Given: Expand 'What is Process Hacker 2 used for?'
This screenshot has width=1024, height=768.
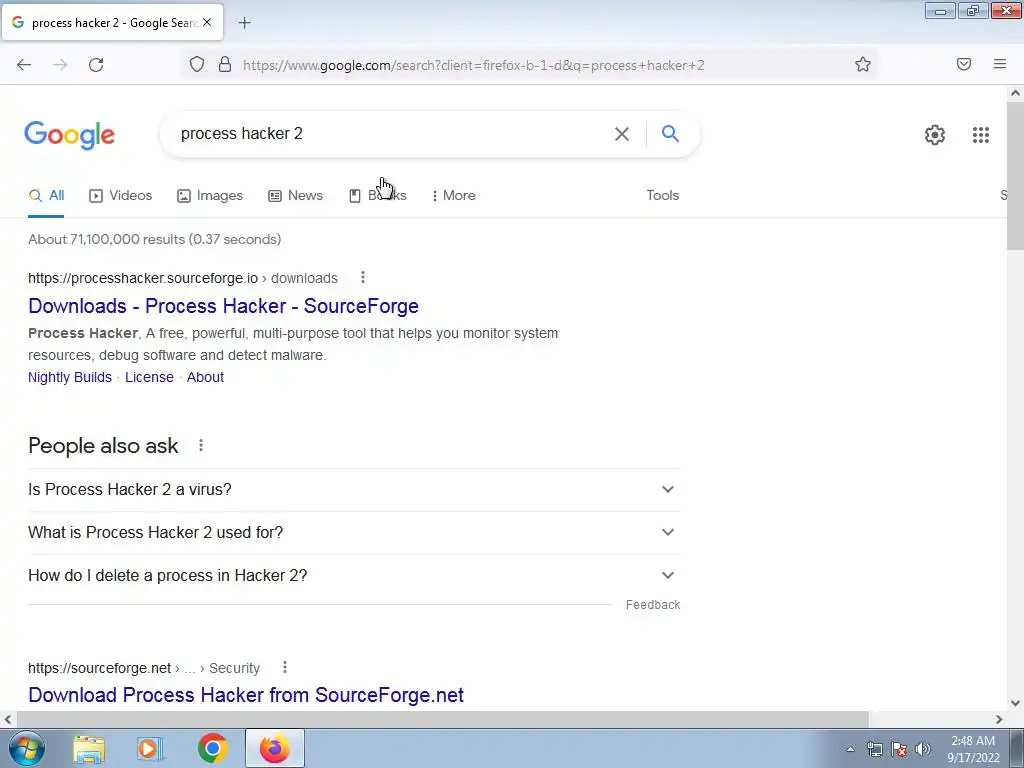Looking at the screenshot, I should 354,533.
